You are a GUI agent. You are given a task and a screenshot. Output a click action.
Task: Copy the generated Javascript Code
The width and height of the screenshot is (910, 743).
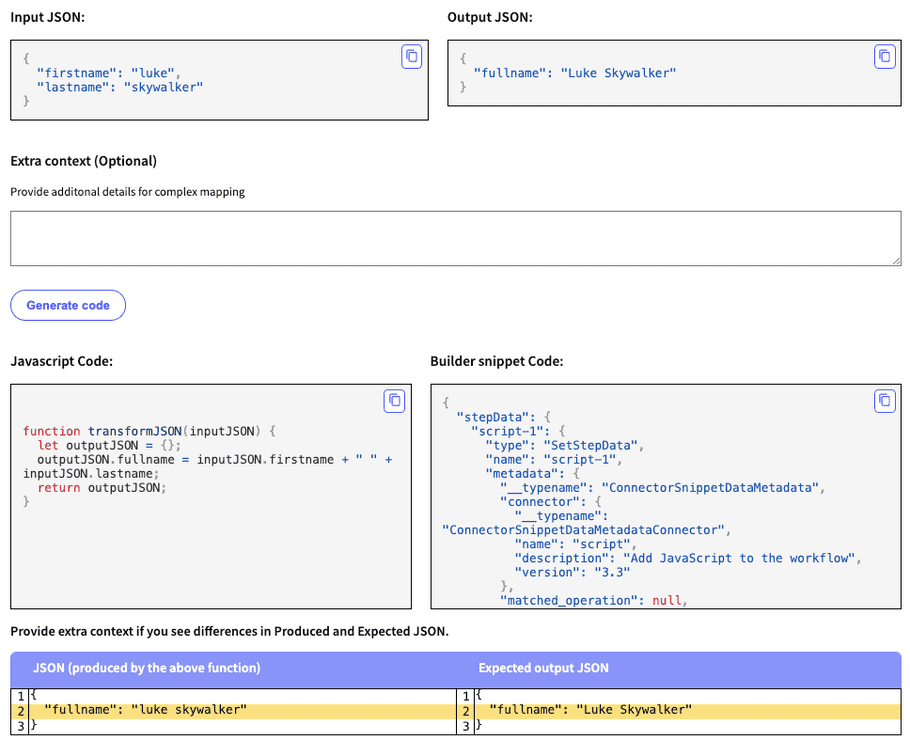(394, 400)
